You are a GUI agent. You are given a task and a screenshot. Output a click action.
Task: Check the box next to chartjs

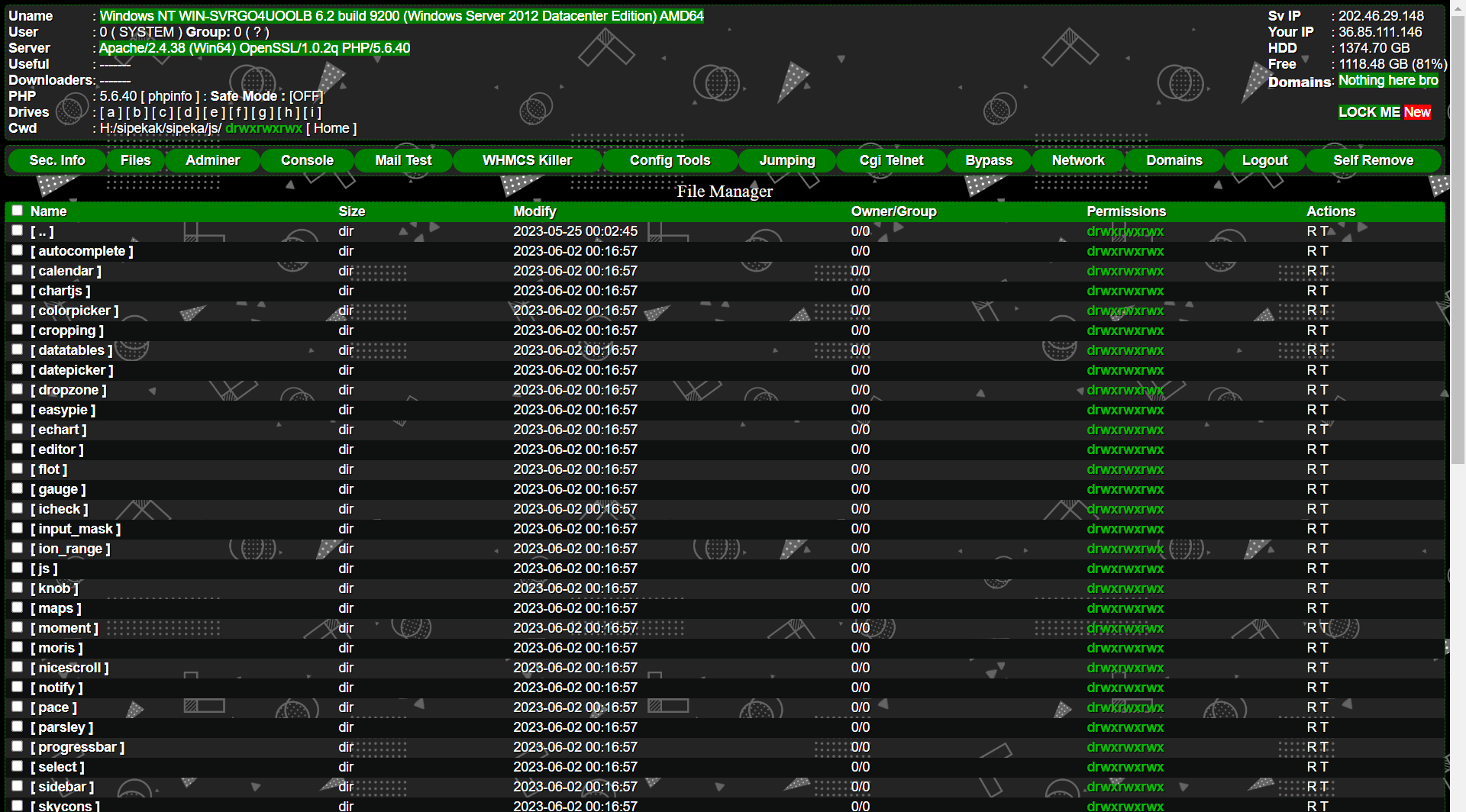coord(17,290)
